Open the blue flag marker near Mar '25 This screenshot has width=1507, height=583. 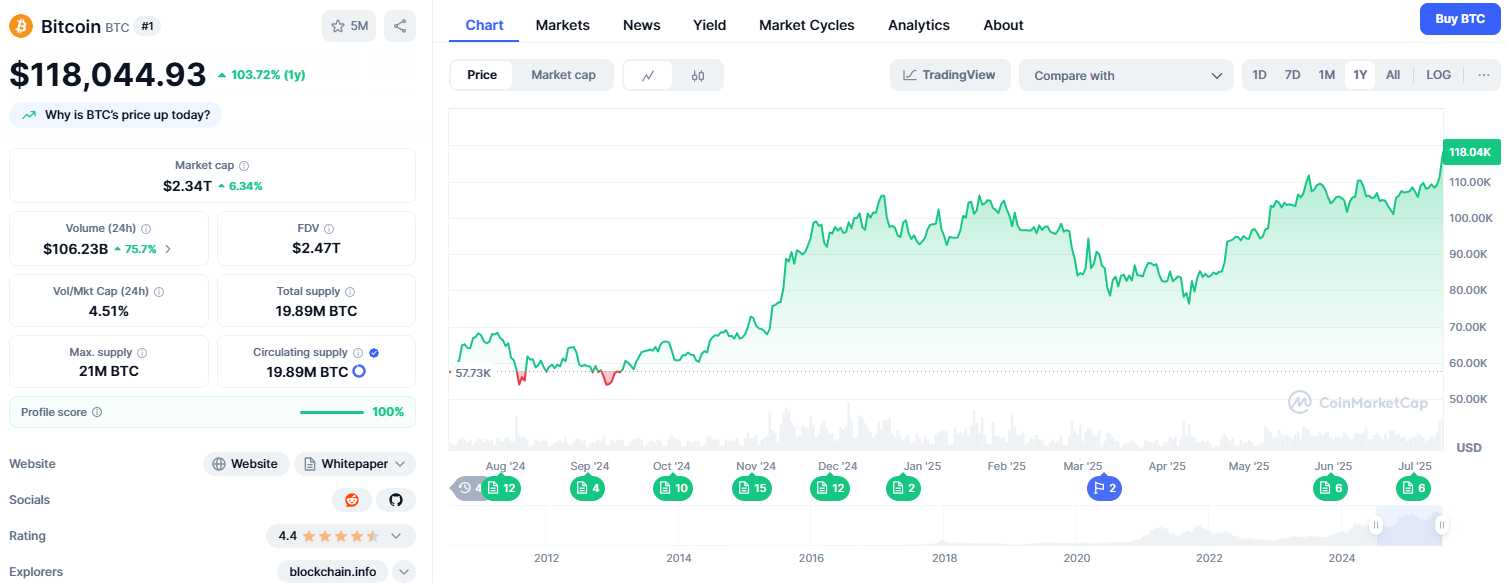click(x=1105, y=488)
